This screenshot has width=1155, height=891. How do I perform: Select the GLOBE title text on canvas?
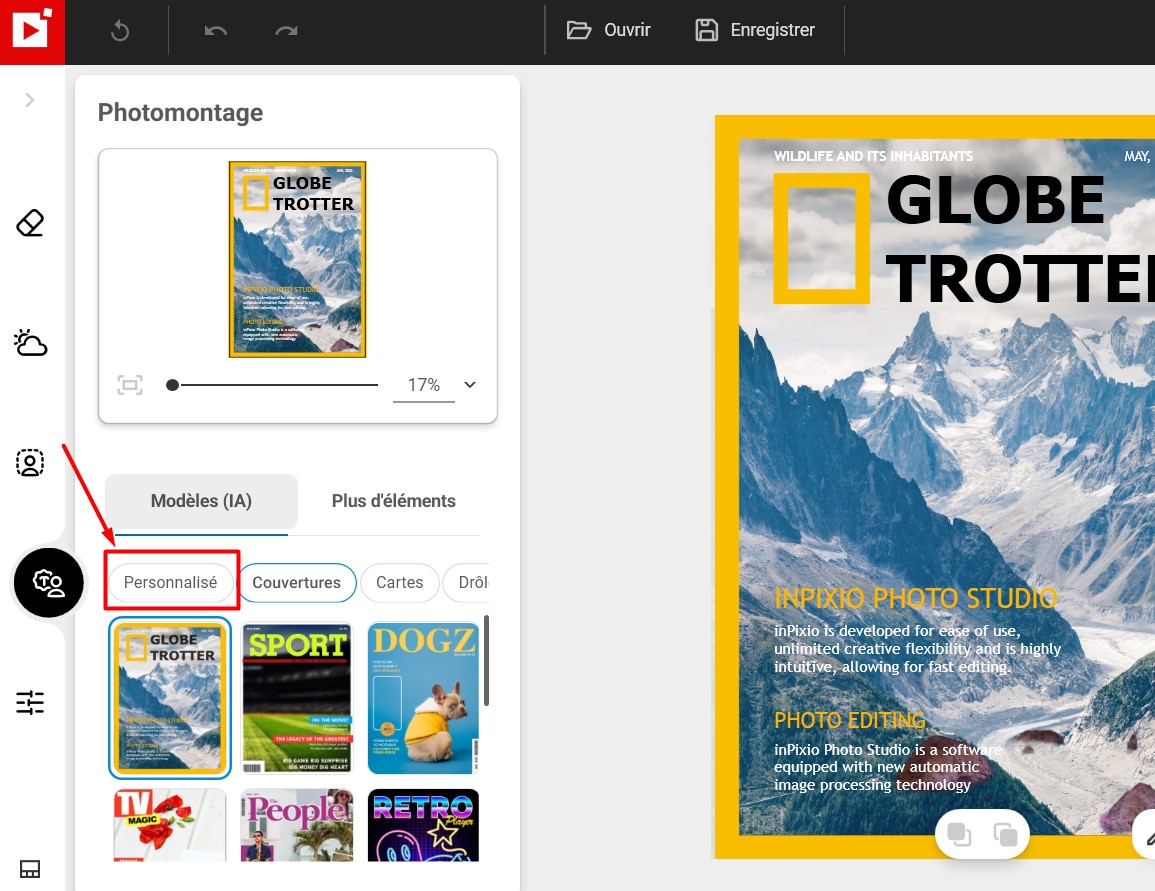click(995, 200)
